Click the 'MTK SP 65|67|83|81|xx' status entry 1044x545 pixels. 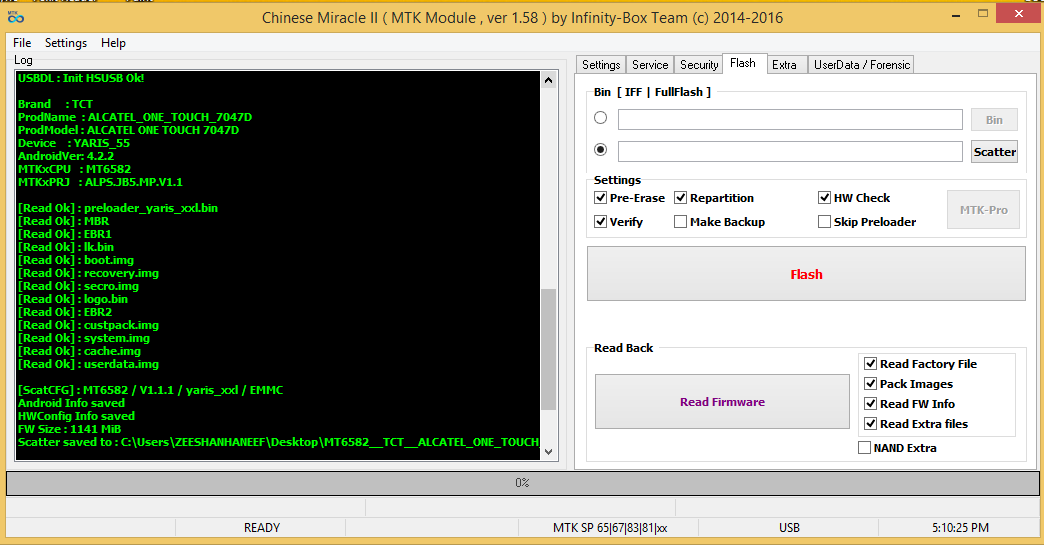(610, 528)
